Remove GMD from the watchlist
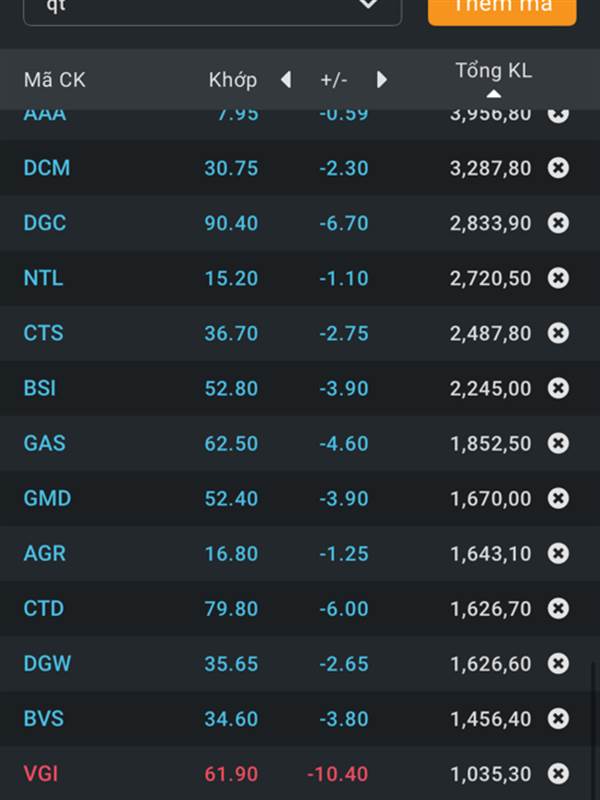The height and width of the screenshot is (800, 600). click(x=558, y=498)
